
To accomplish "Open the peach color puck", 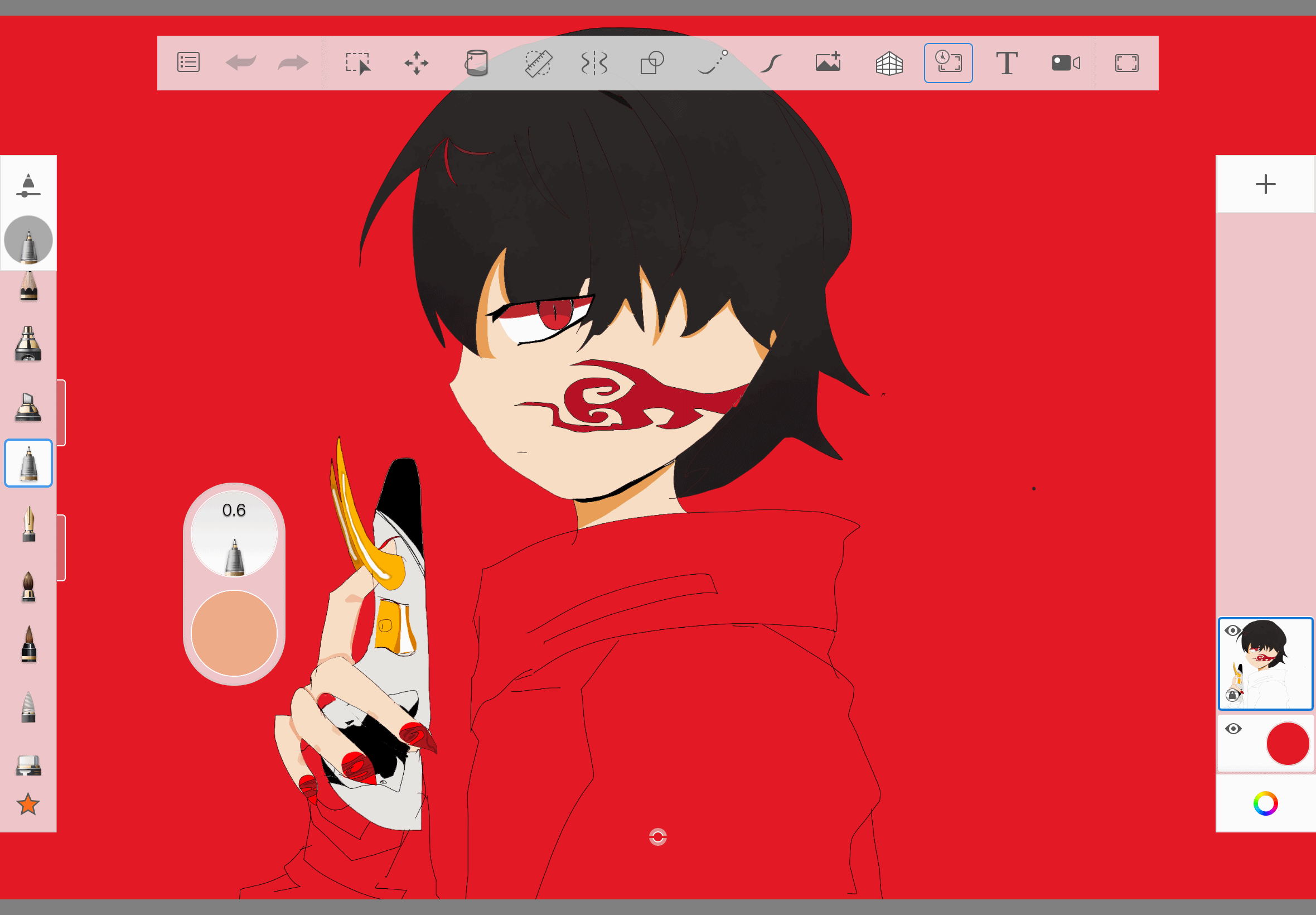I will pyautogui.click(x=234, y=633).
